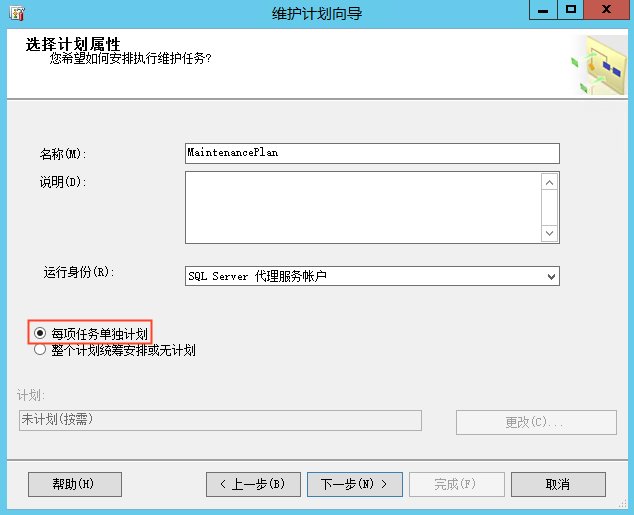This screenshot has height=515, width=634.
Task: Click the description box scroll up arrow
Action: click(549, 182)
